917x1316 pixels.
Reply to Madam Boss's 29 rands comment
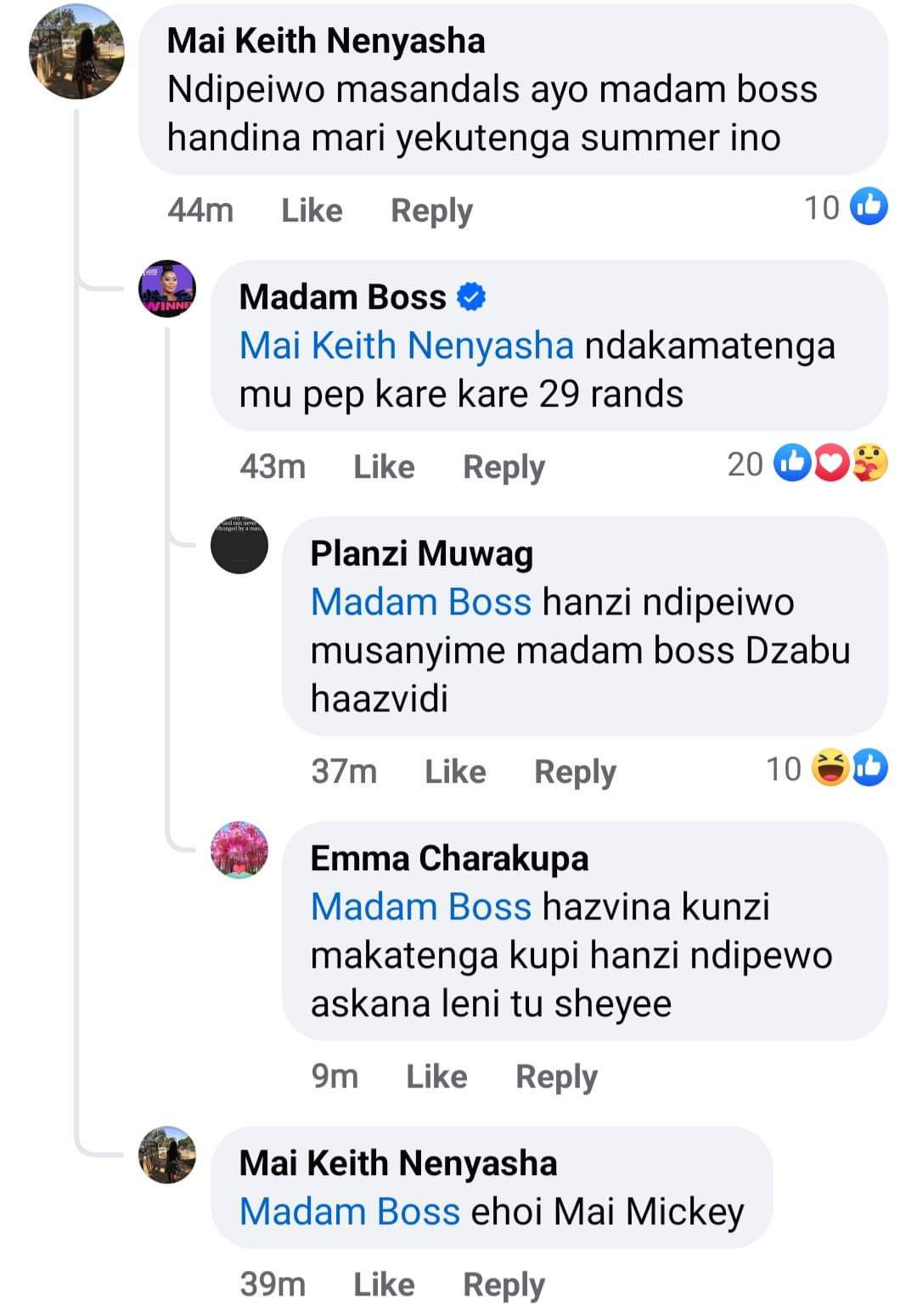[x=504, y=467]
